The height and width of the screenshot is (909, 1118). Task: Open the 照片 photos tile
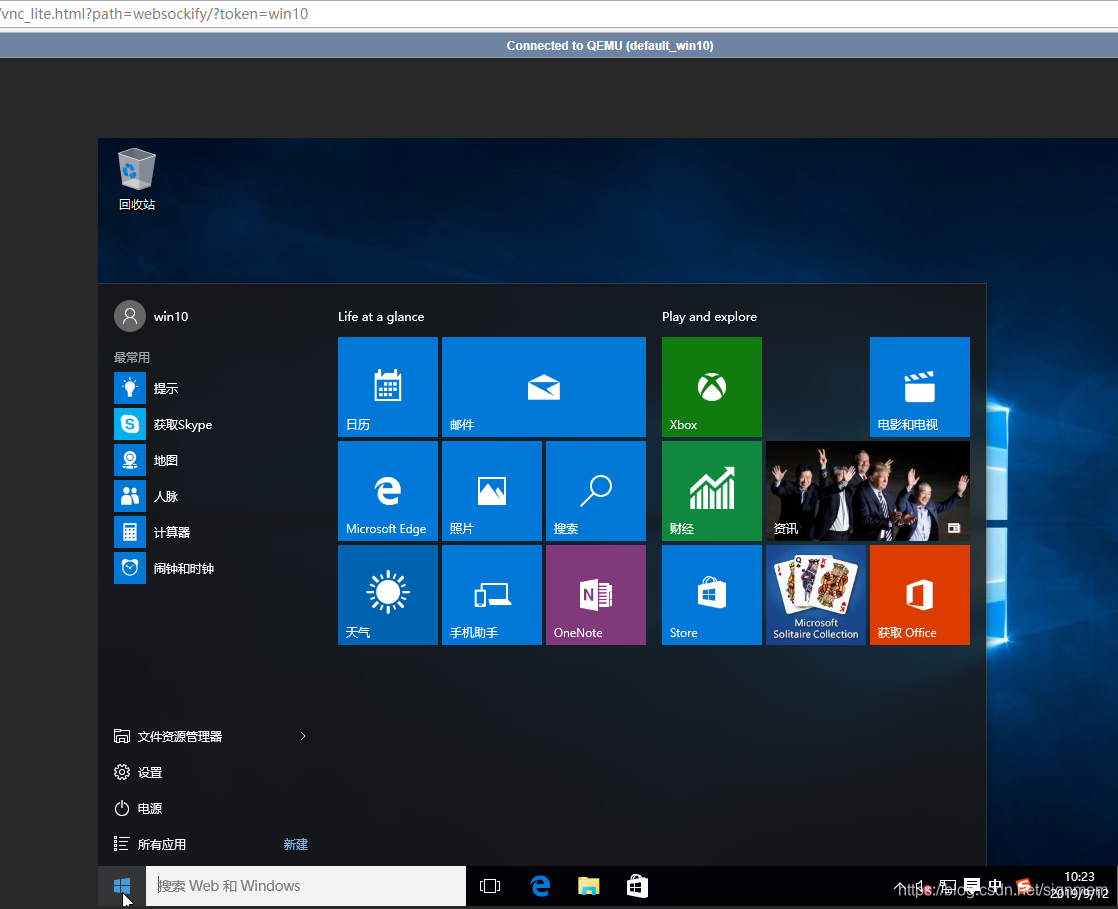pyautogui.click(x=492, y=491)
